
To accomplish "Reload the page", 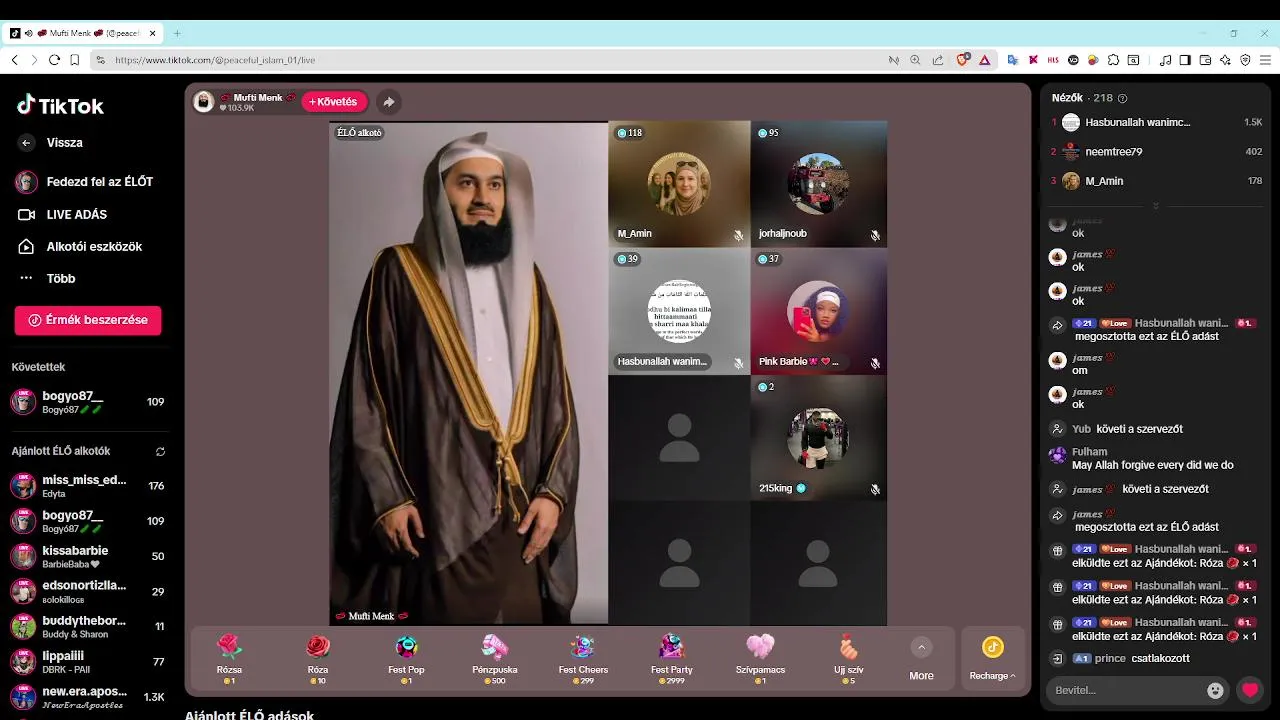I will coord(55,60).
